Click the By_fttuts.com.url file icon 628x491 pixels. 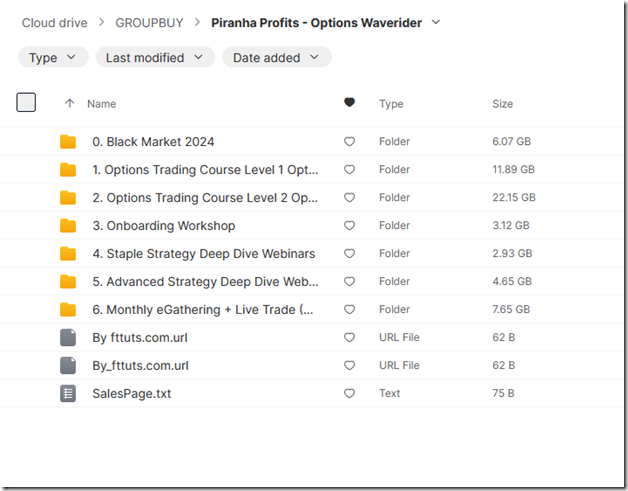point(67,366)
